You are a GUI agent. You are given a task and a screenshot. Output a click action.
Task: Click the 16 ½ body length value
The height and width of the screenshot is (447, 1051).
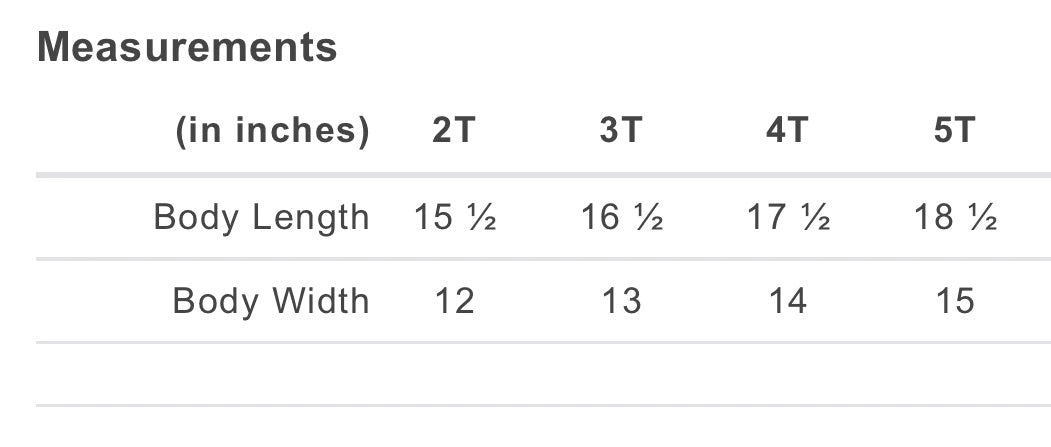pos(622,217)
